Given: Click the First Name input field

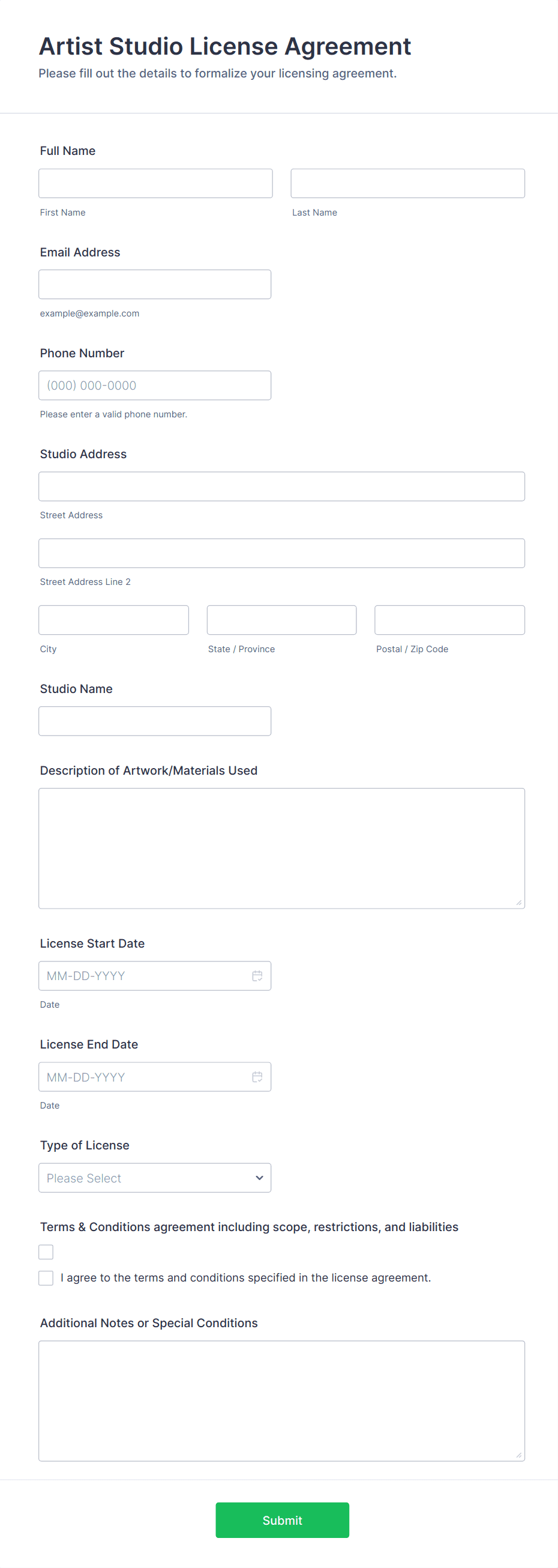Looking at the screenshot, I should click(155, 183).
